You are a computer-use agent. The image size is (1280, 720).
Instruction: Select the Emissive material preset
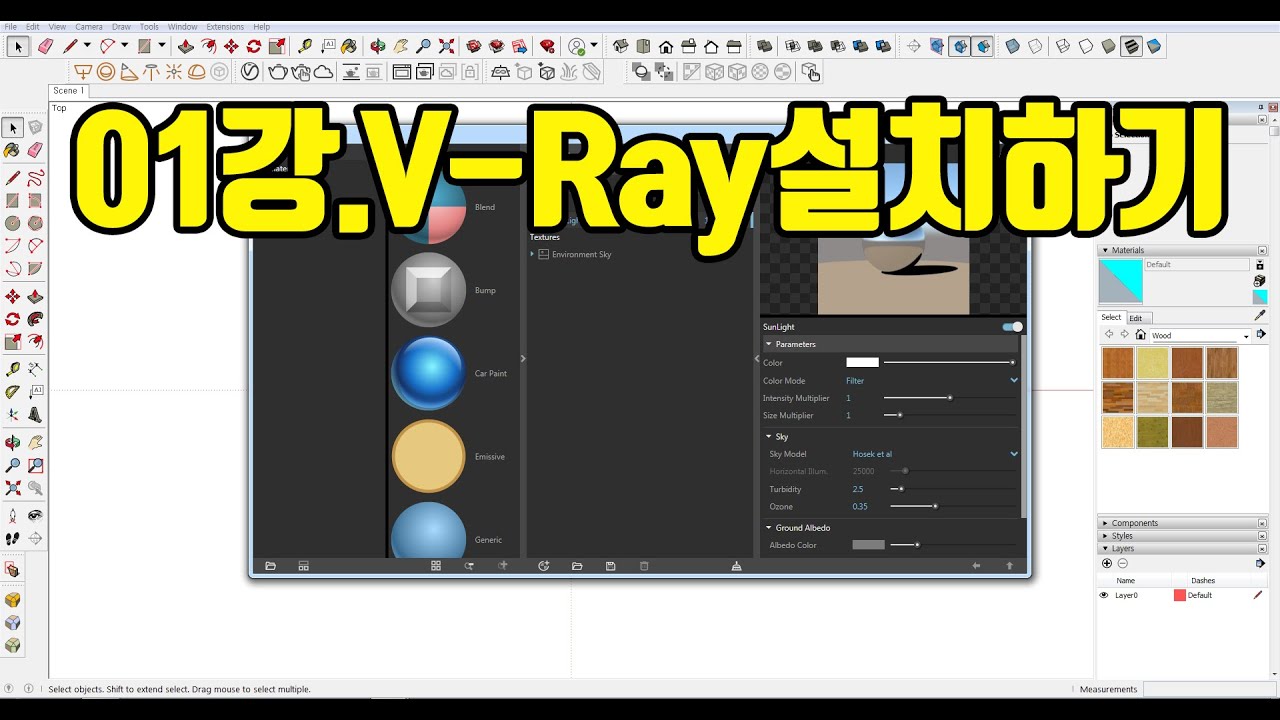[x=428, y=456]
